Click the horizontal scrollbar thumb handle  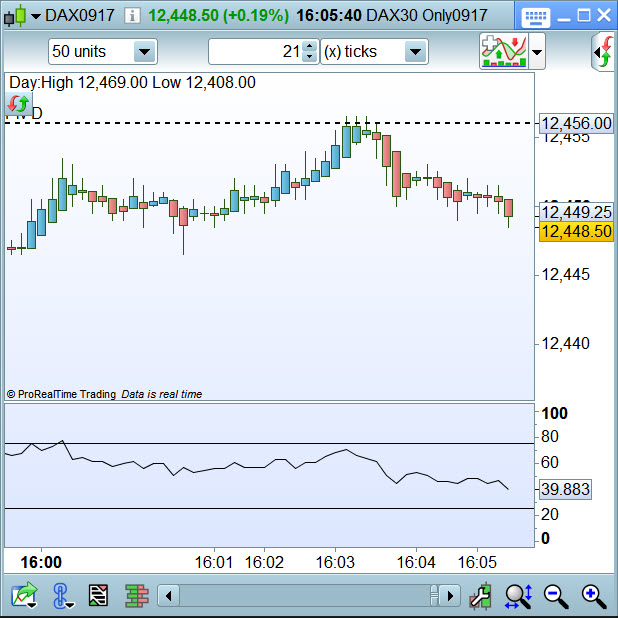(x=434, y=596)
